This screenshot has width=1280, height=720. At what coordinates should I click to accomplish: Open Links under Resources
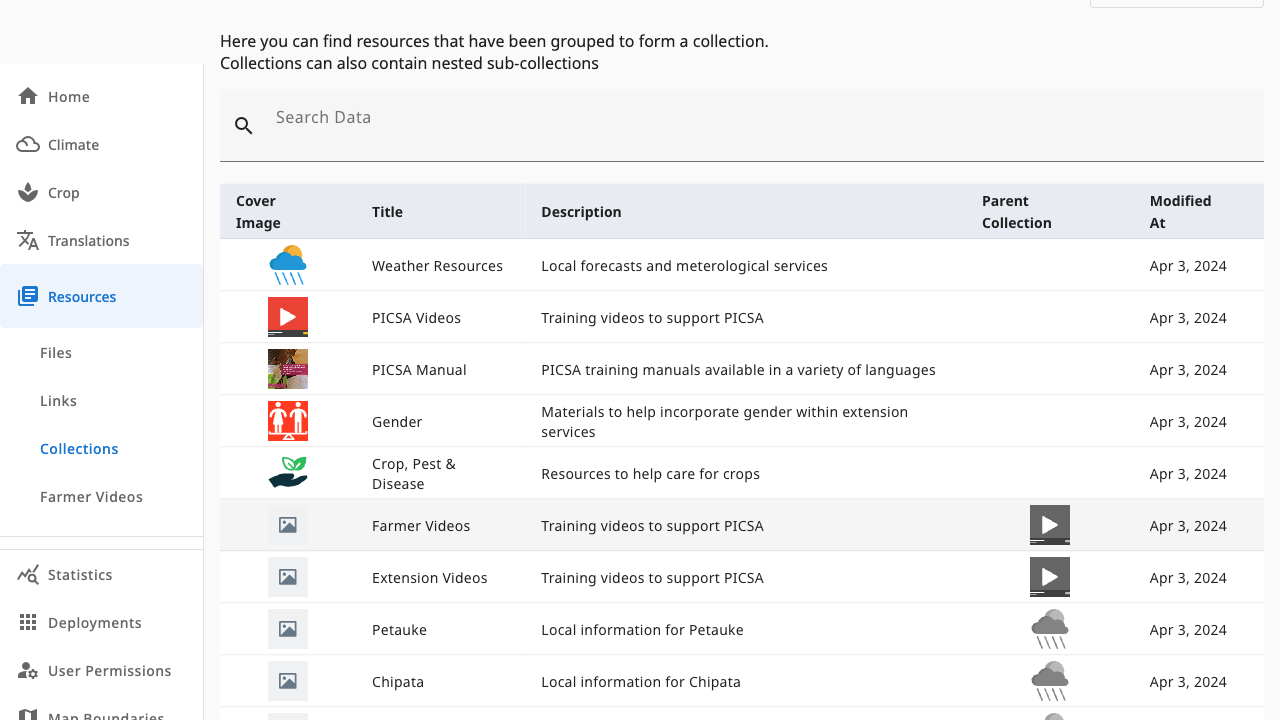point(101,400)
